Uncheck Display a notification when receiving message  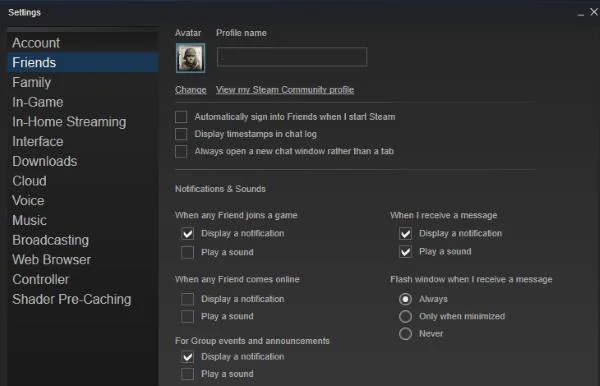[x=405, y=233]
